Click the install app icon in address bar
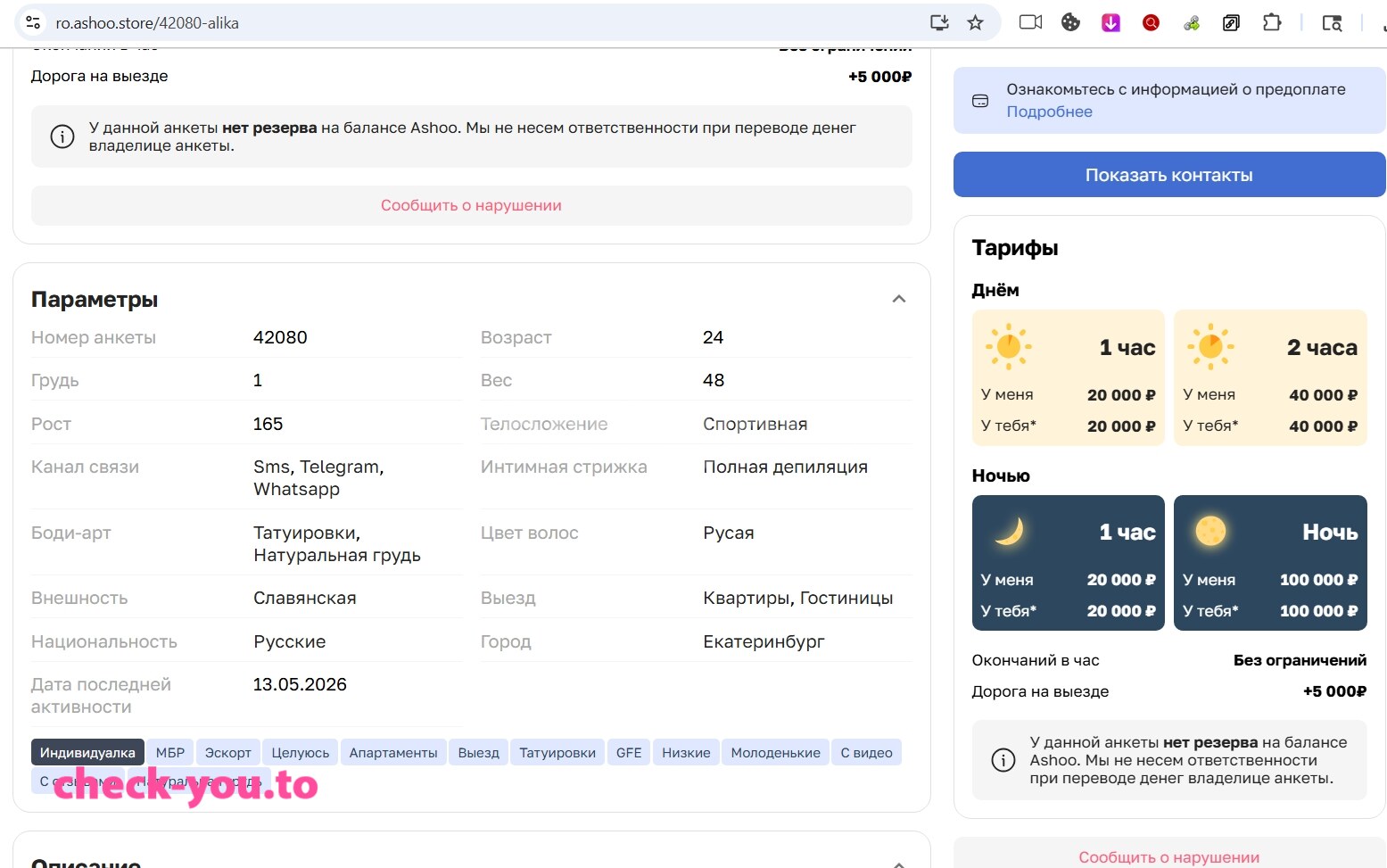This screenshot has height=868, width=1387. point(939,22)
